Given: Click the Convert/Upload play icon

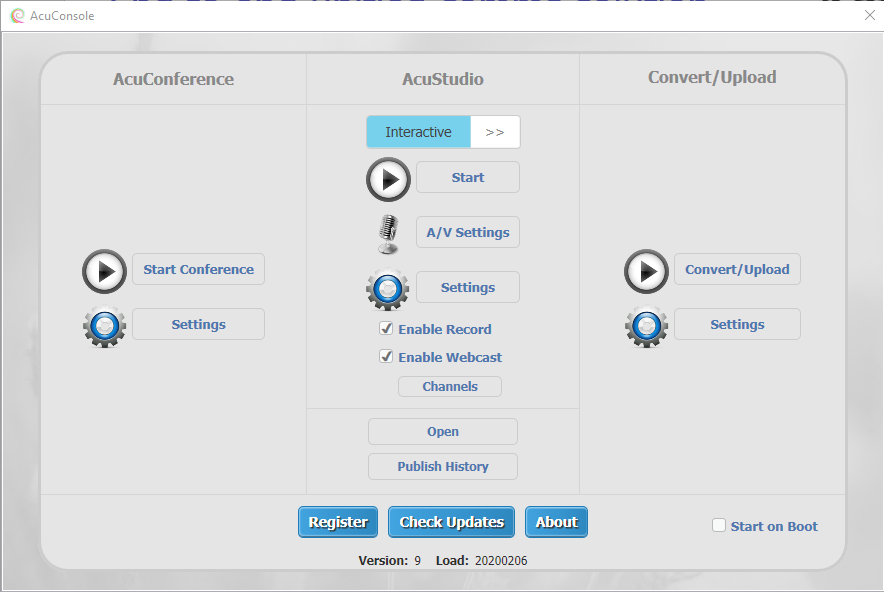Looking at the screenshot, I should pyautogui.click(x=647, y=271).
